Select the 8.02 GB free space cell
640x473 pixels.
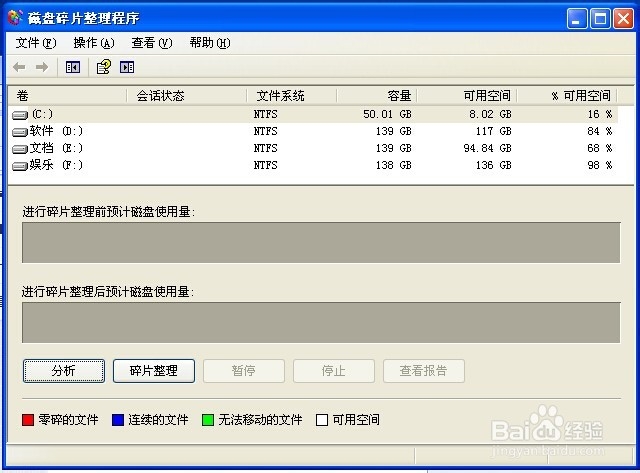(490, 114)
